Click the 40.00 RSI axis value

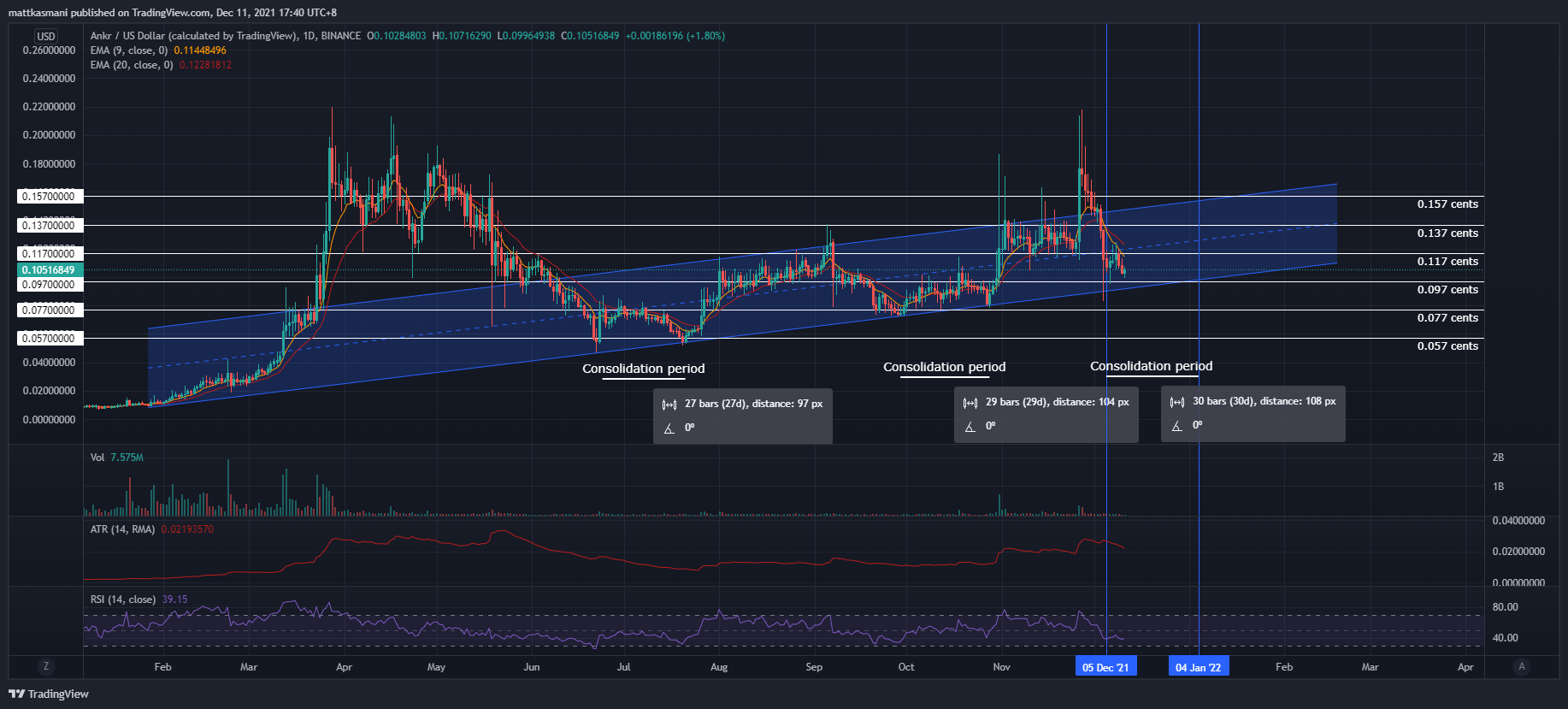1506,638
